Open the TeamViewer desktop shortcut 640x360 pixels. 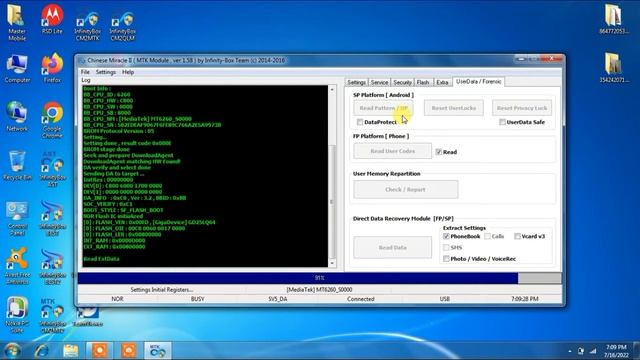coord(87,316)
